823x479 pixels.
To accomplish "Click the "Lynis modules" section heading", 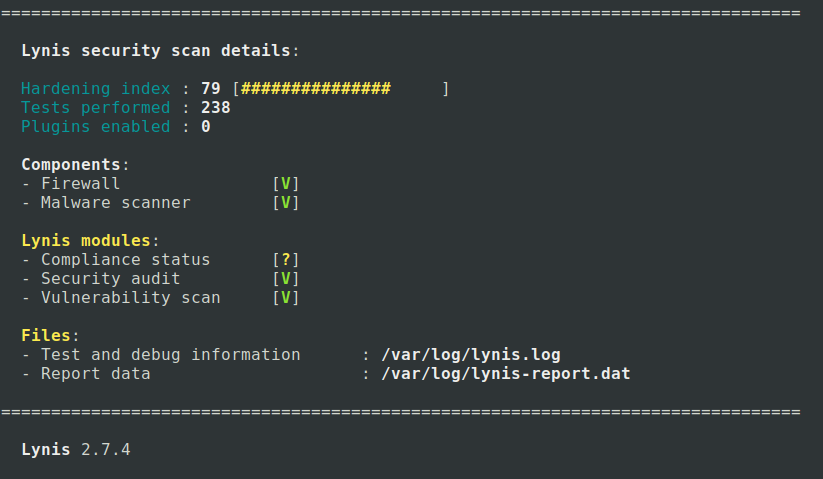I will click(85, 240).
